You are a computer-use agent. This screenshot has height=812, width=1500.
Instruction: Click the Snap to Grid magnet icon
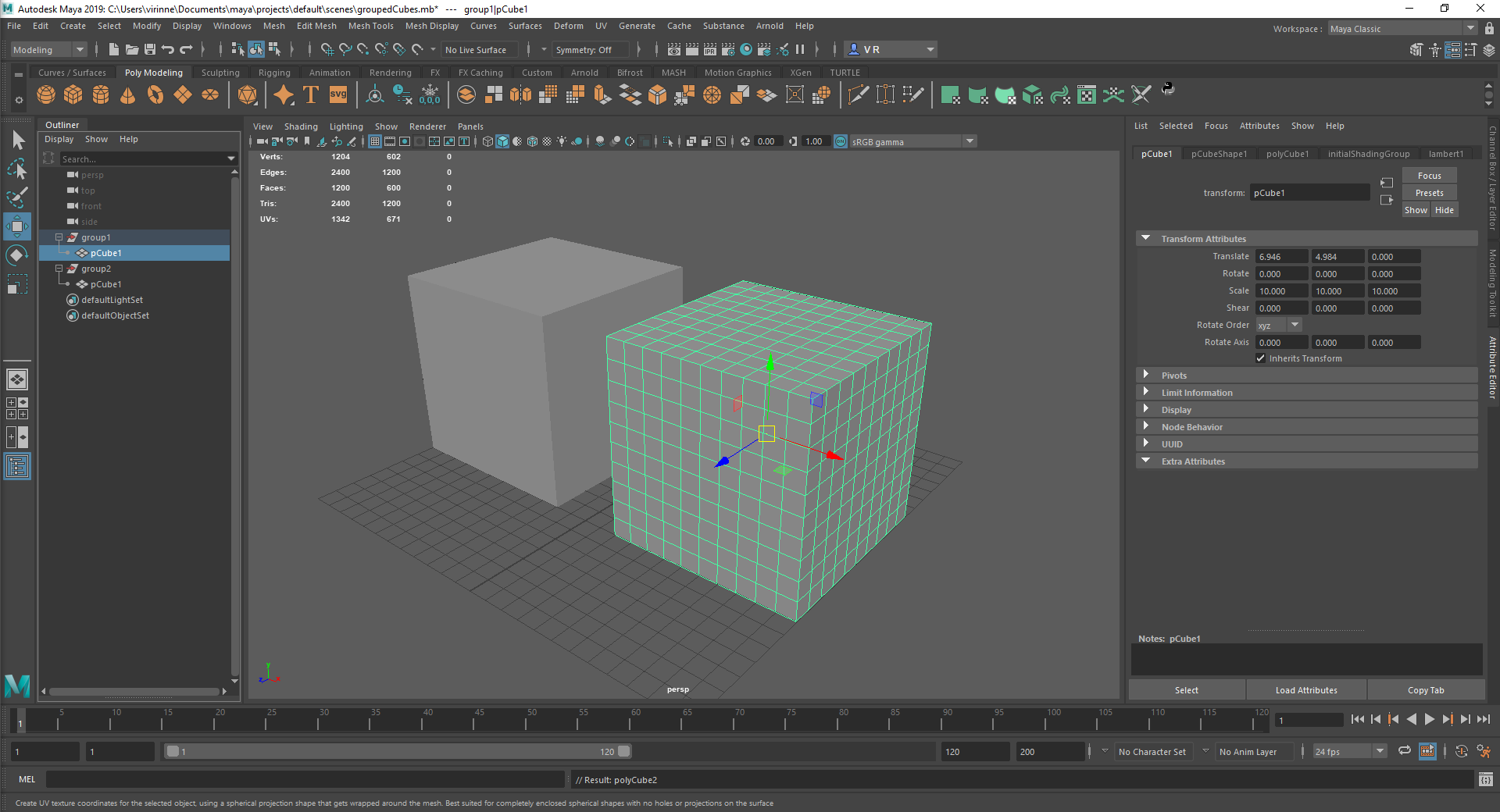[327, 49]
